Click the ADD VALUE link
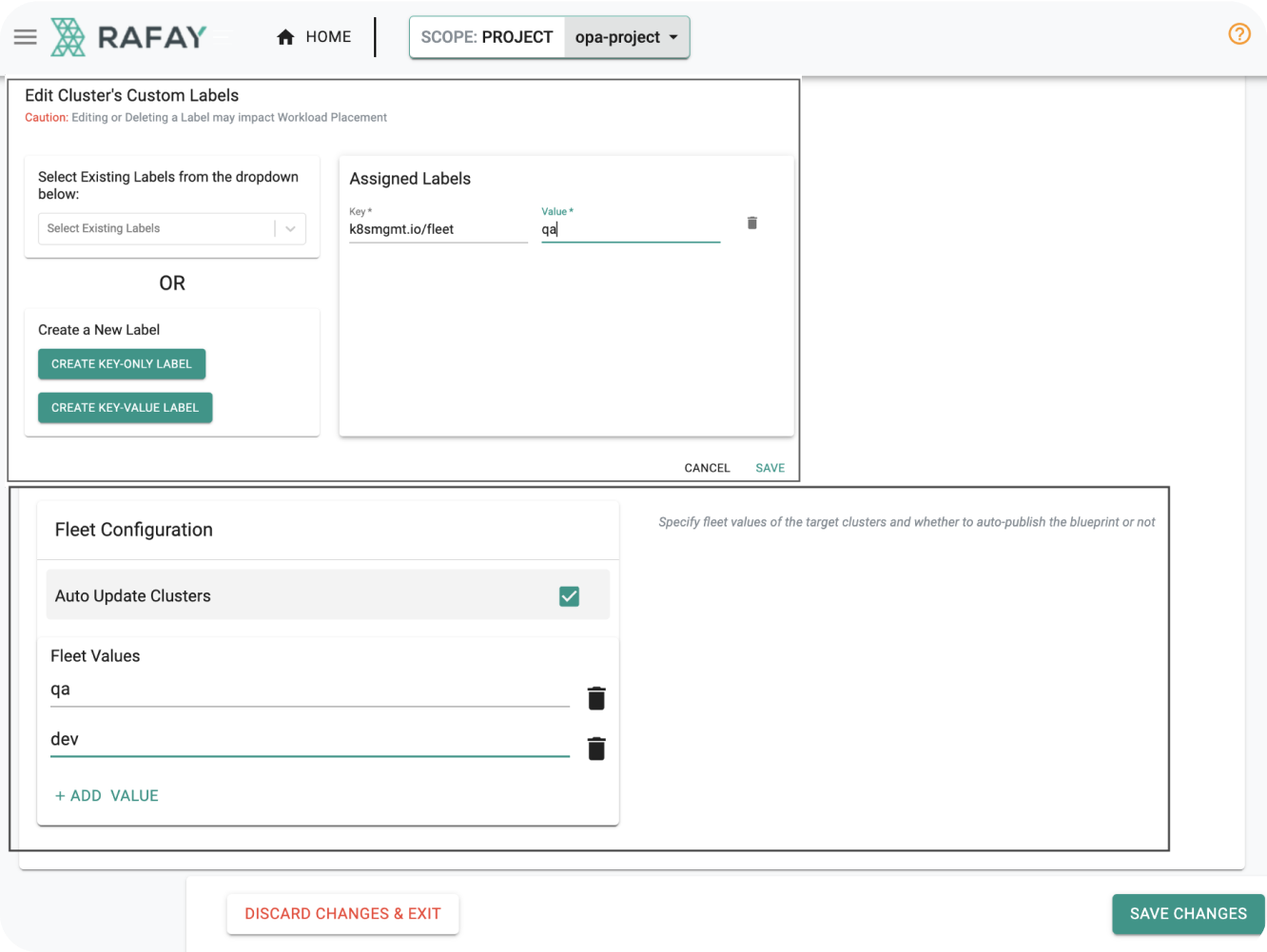This screenshot has height=952, width=1267. click(106, 795)
